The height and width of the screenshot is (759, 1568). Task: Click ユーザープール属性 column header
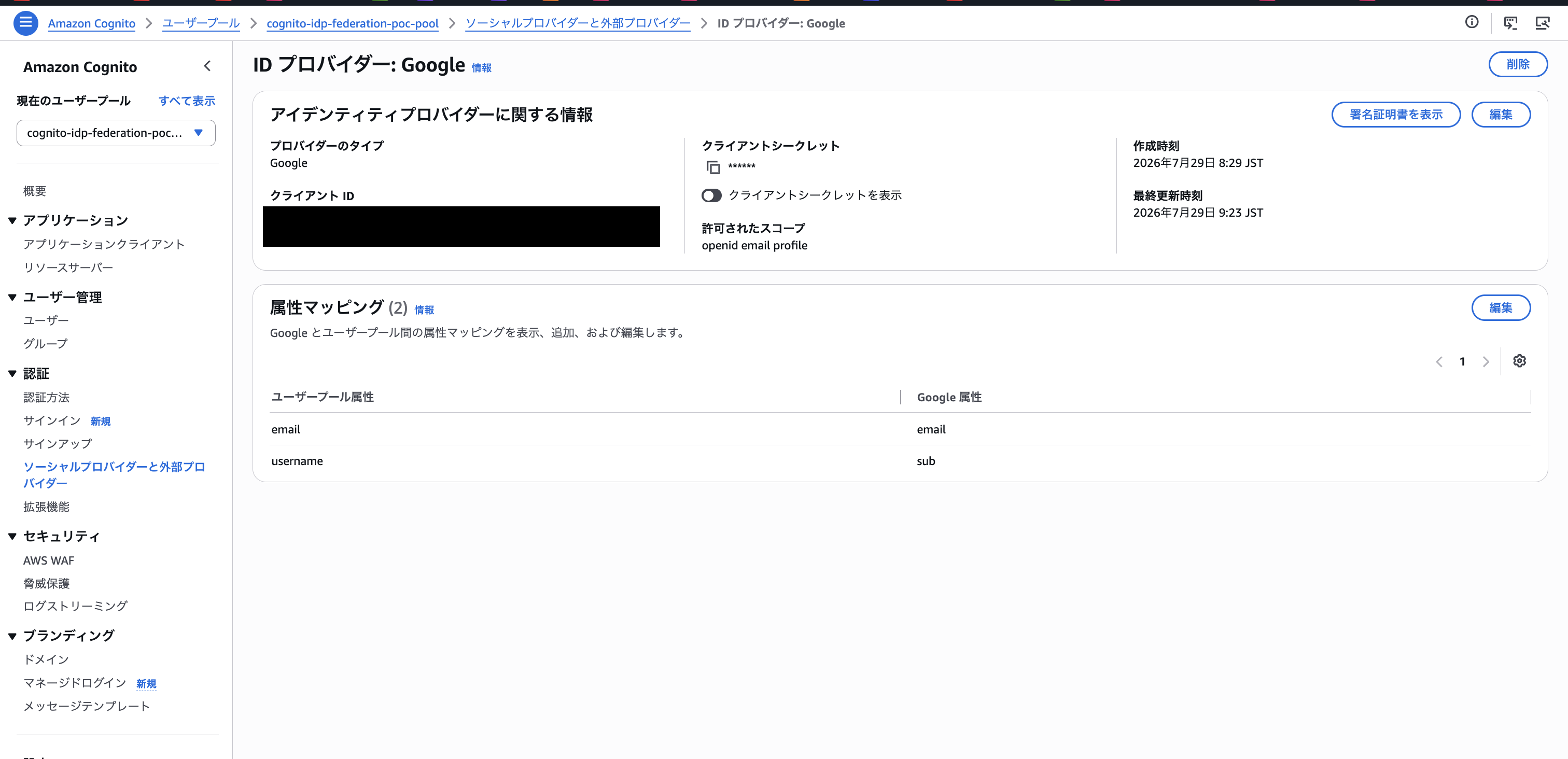point(323,397)
